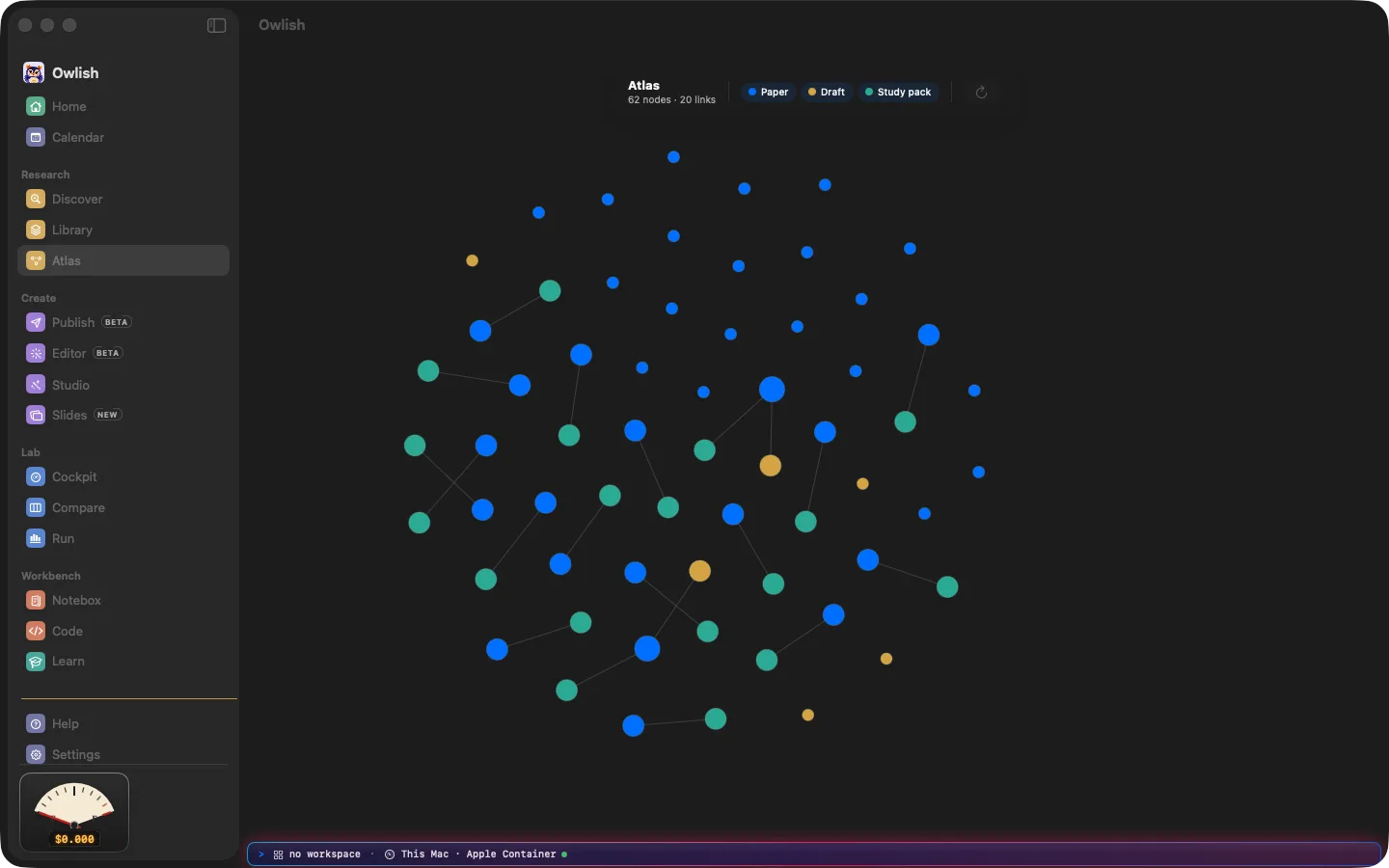Click the Owlish window title text
The image size is (1389, 868).
pos(282,25)
